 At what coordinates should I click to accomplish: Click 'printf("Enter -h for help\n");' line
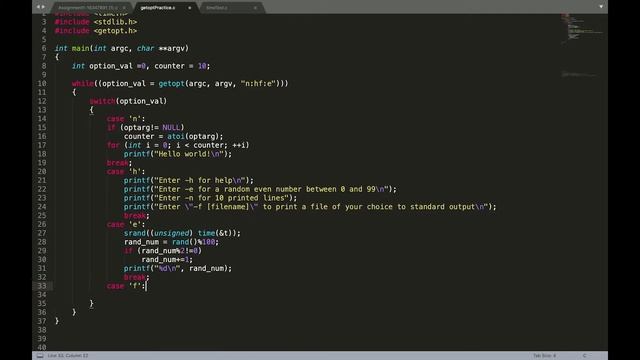pyautogui.click(x=189, y=180)
